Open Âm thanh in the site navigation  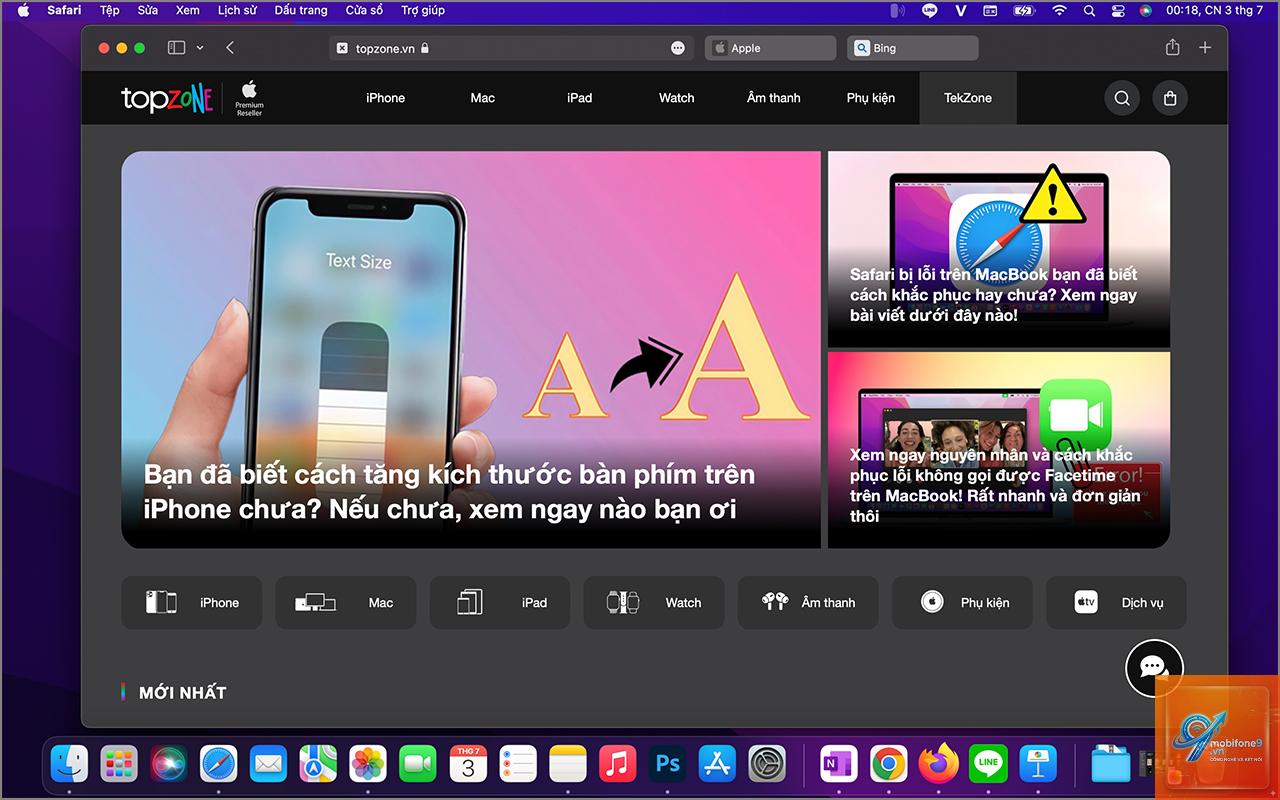774,98
